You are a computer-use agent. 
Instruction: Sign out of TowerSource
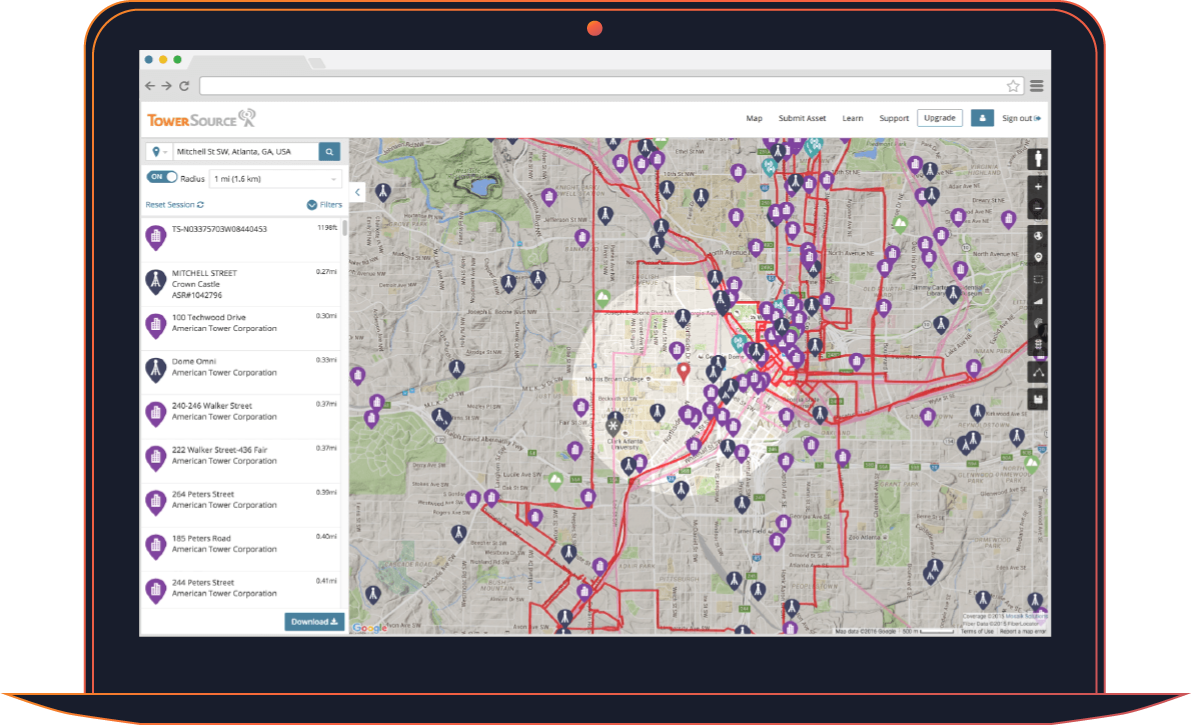[1021, 119]
